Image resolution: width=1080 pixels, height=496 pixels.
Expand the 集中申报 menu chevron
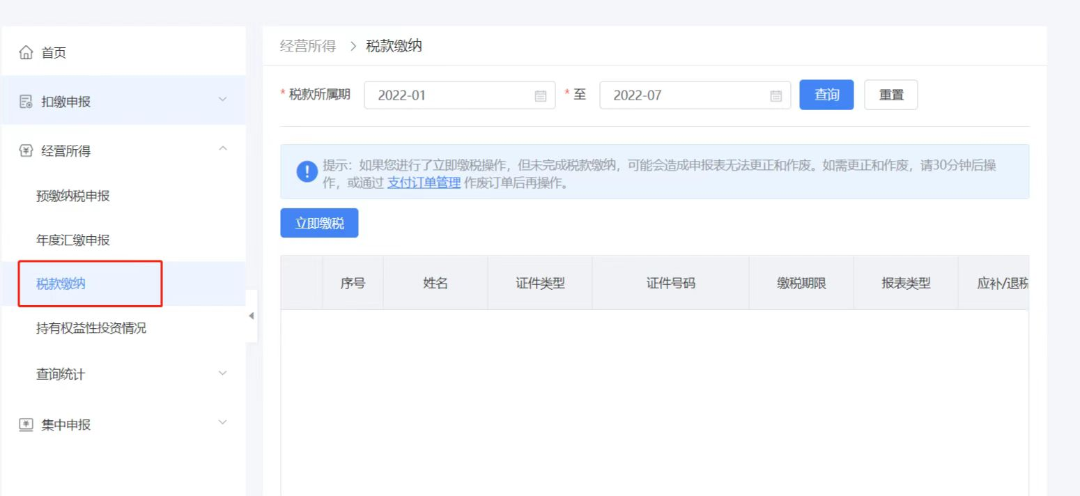[x=222, y=423]
